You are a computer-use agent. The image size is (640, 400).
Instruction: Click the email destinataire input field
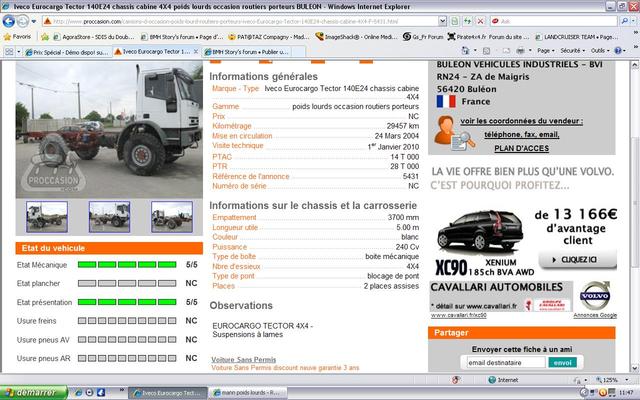tap(504, 362)
